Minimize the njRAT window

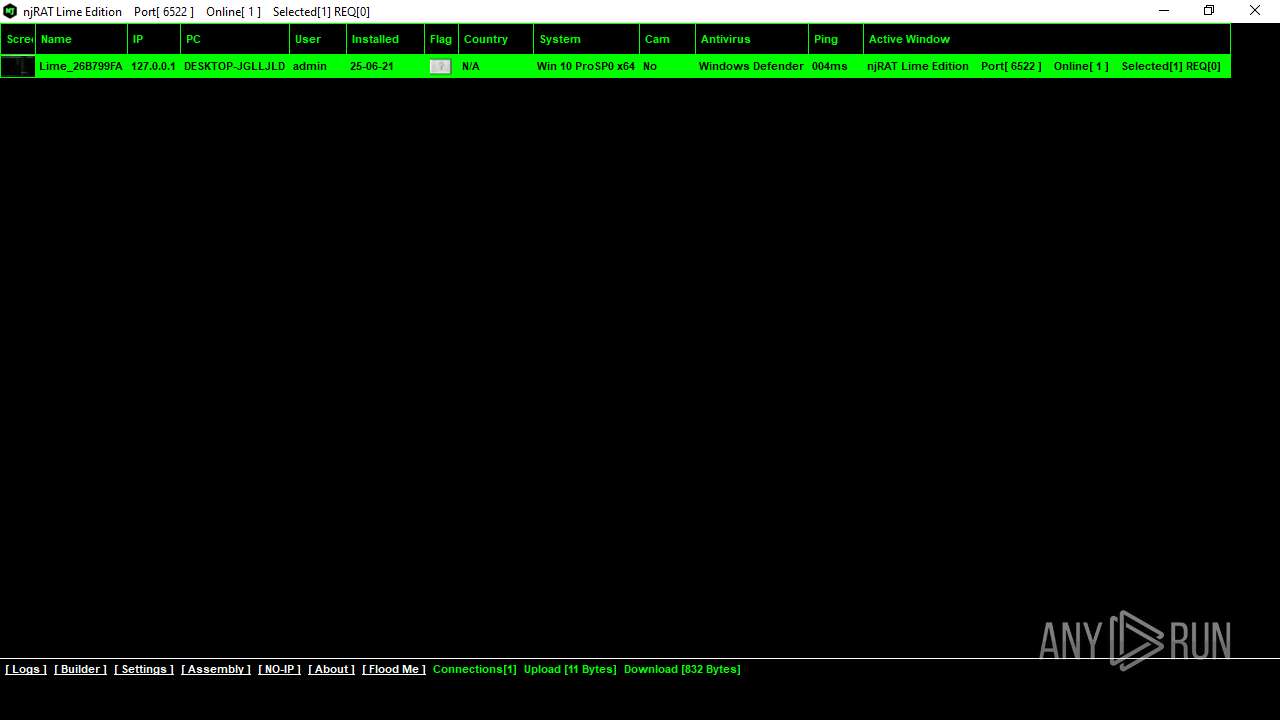click(x=1164, y=11)
